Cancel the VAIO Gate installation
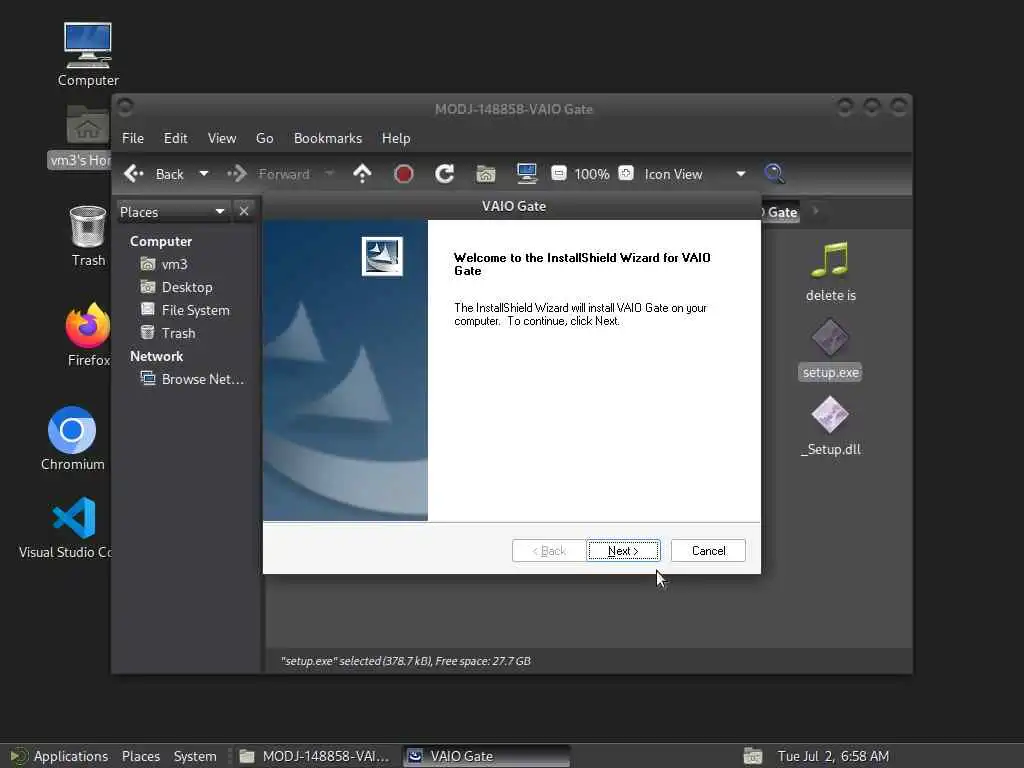 click(708, 551)
